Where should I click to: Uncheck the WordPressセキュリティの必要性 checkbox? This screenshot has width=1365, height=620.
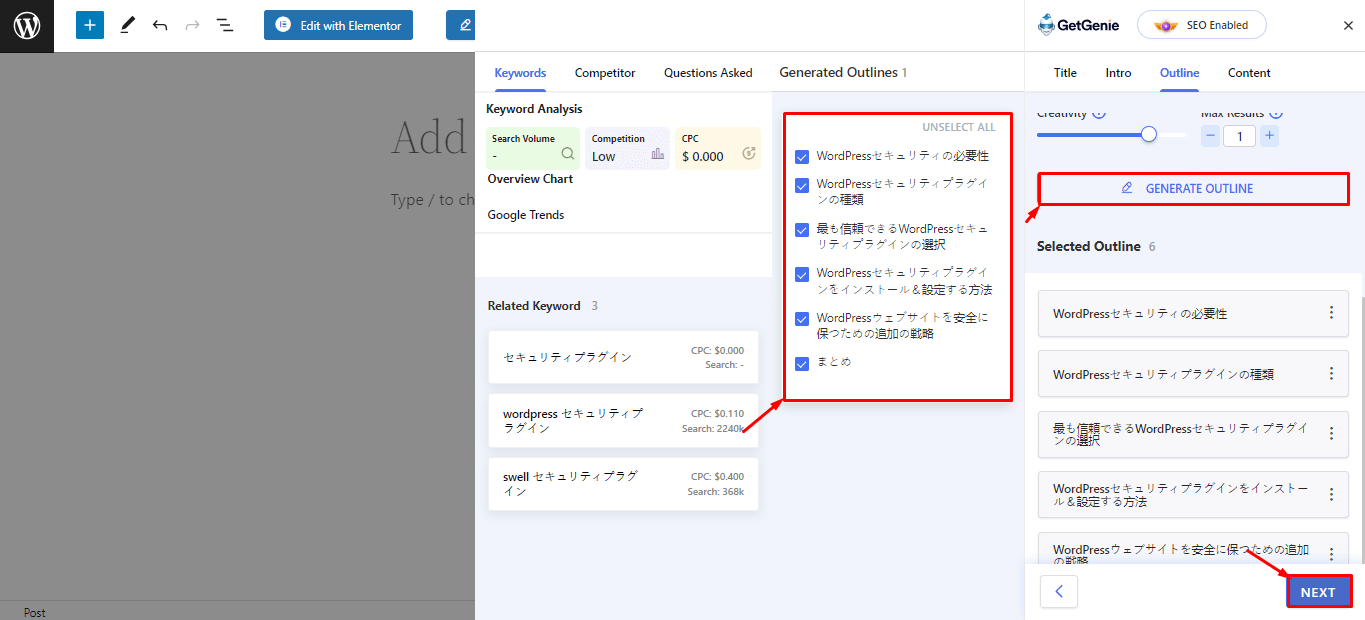[802, 157]
